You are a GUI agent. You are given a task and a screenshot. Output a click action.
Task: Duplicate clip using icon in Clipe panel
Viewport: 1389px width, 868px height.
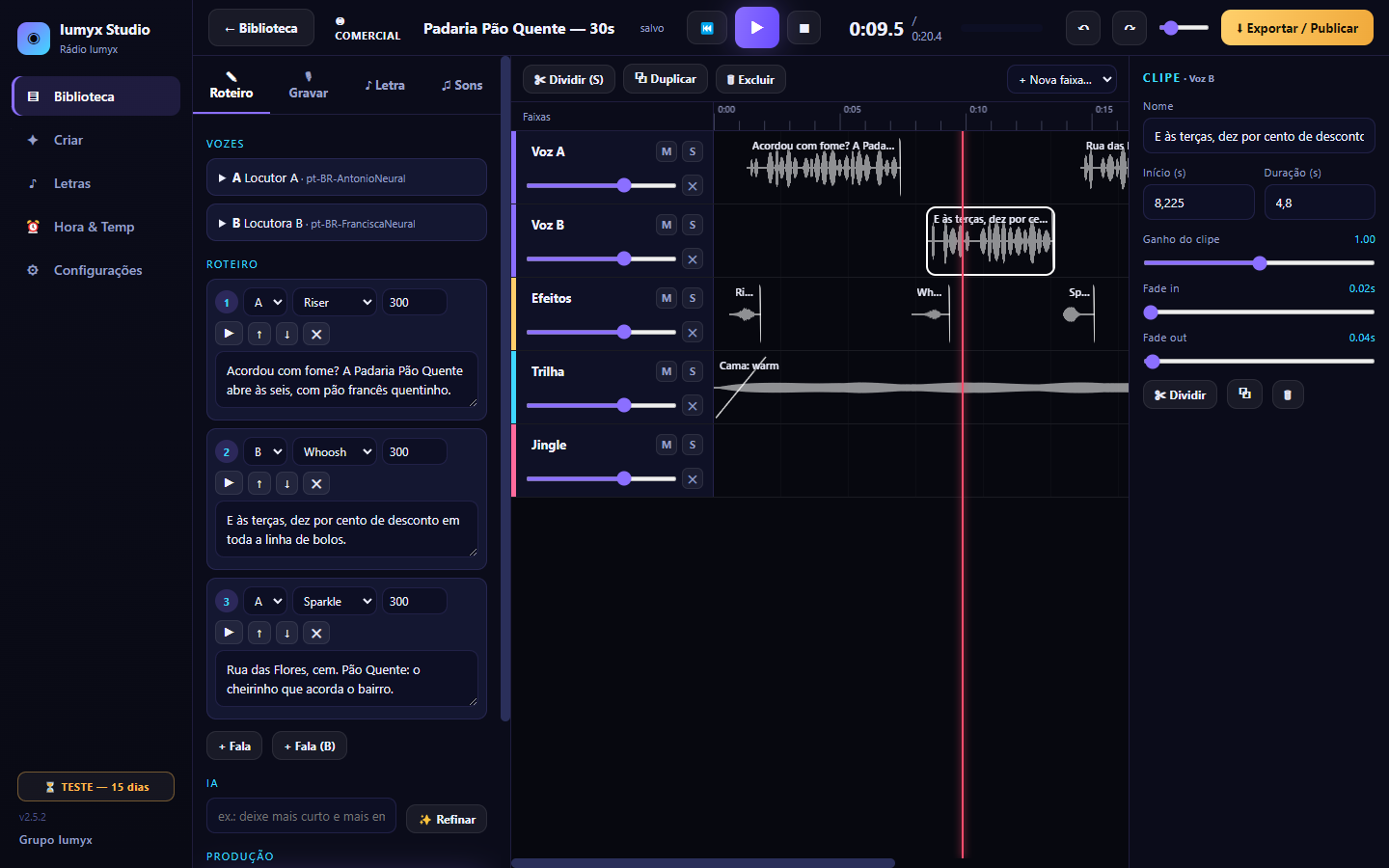click(1244, 394)
